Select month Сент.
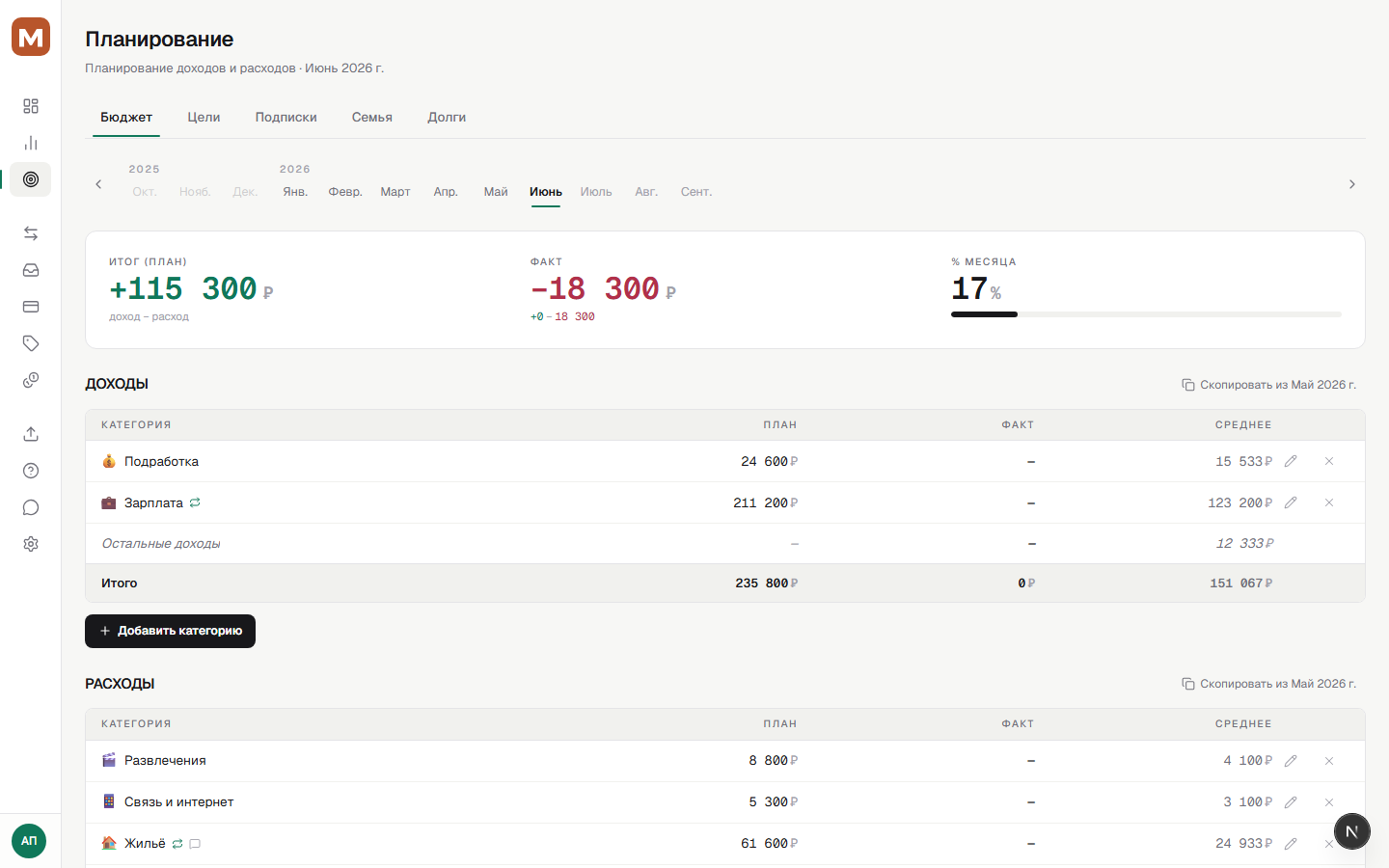1389x868 pixels. (x=696, y=192)
